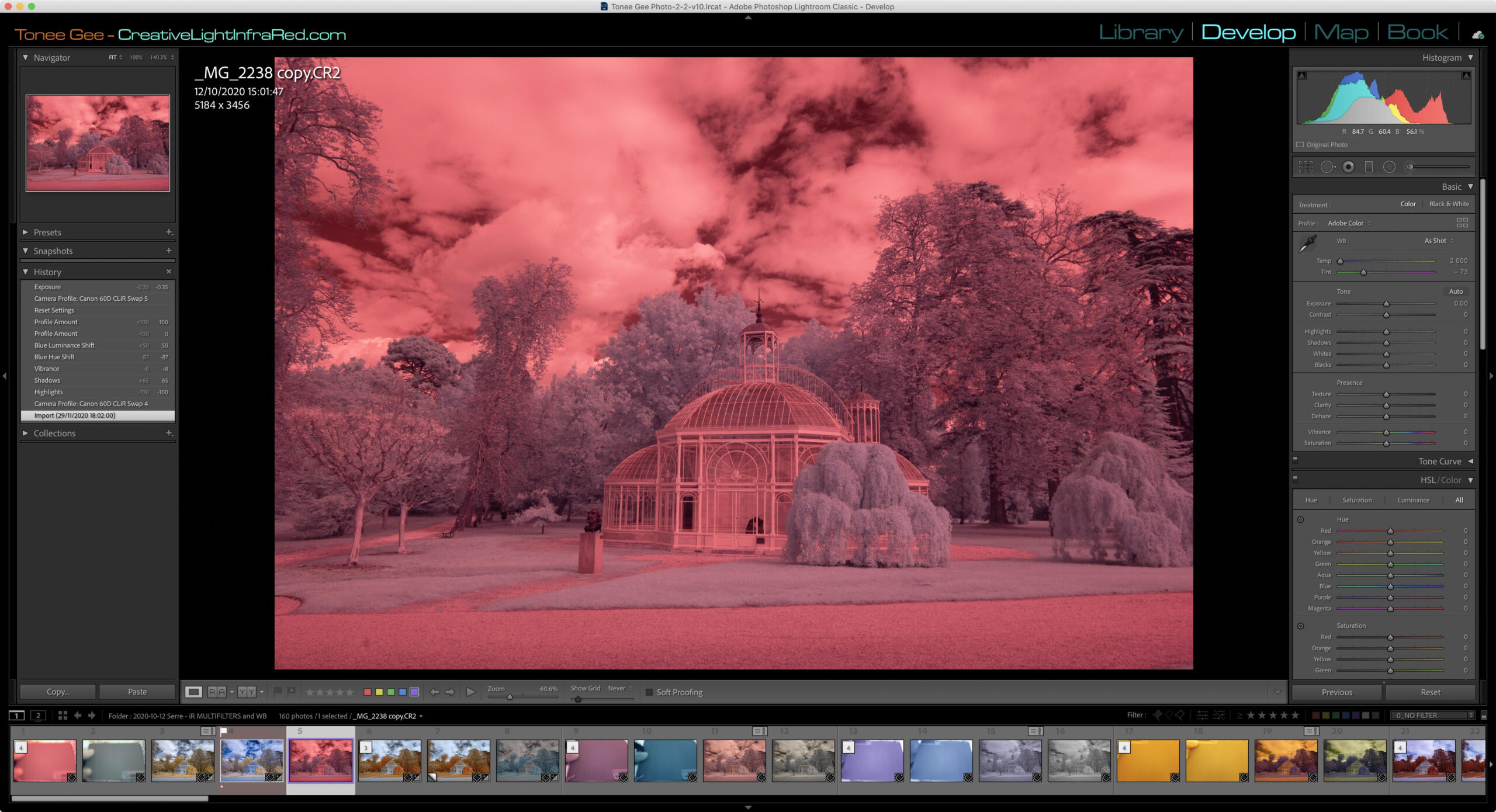Screen dimensions: 1496x812
Task: Open Grid view from filmstrip bar
Action: tap(63, 716)
